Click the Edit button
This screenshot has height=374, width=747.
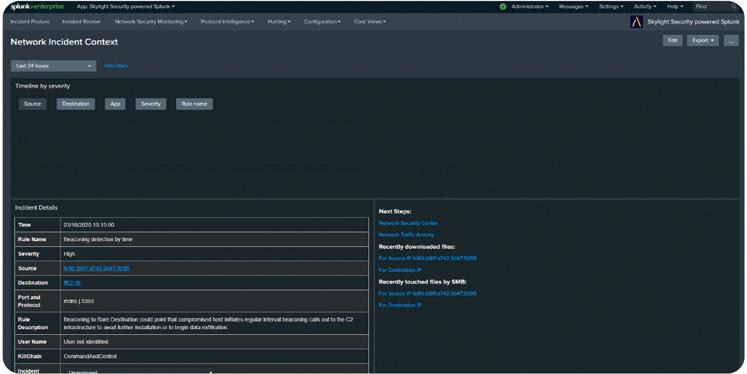pyautogui.click(x=672, y=40)
